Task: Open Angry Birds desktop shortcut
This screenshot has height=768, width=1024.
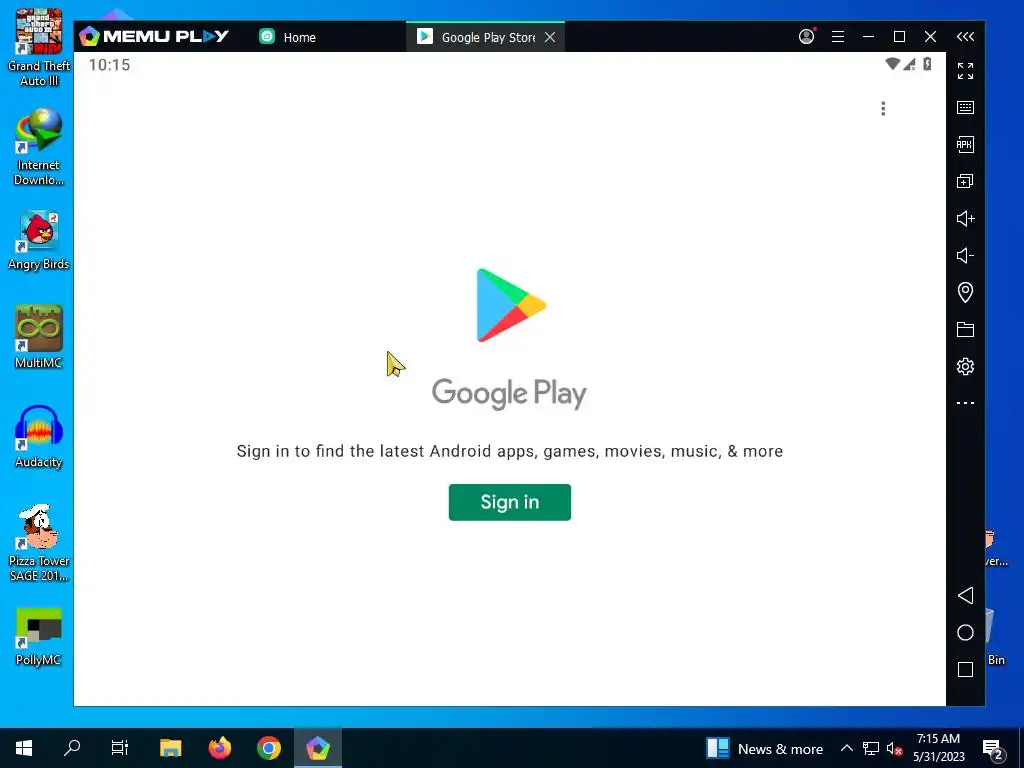Action: [x=39, y=240]
